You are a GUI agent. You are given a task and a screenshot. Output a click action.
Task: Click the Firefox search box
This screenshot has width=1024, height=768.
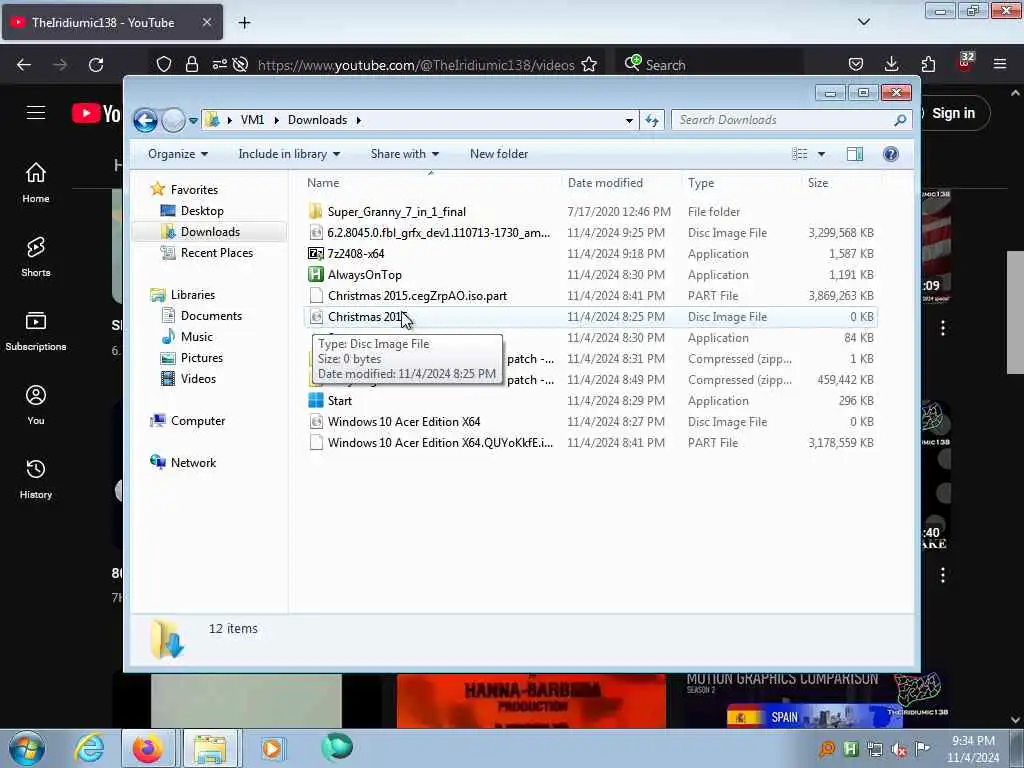pyautogui.click(x=709, y=65)
